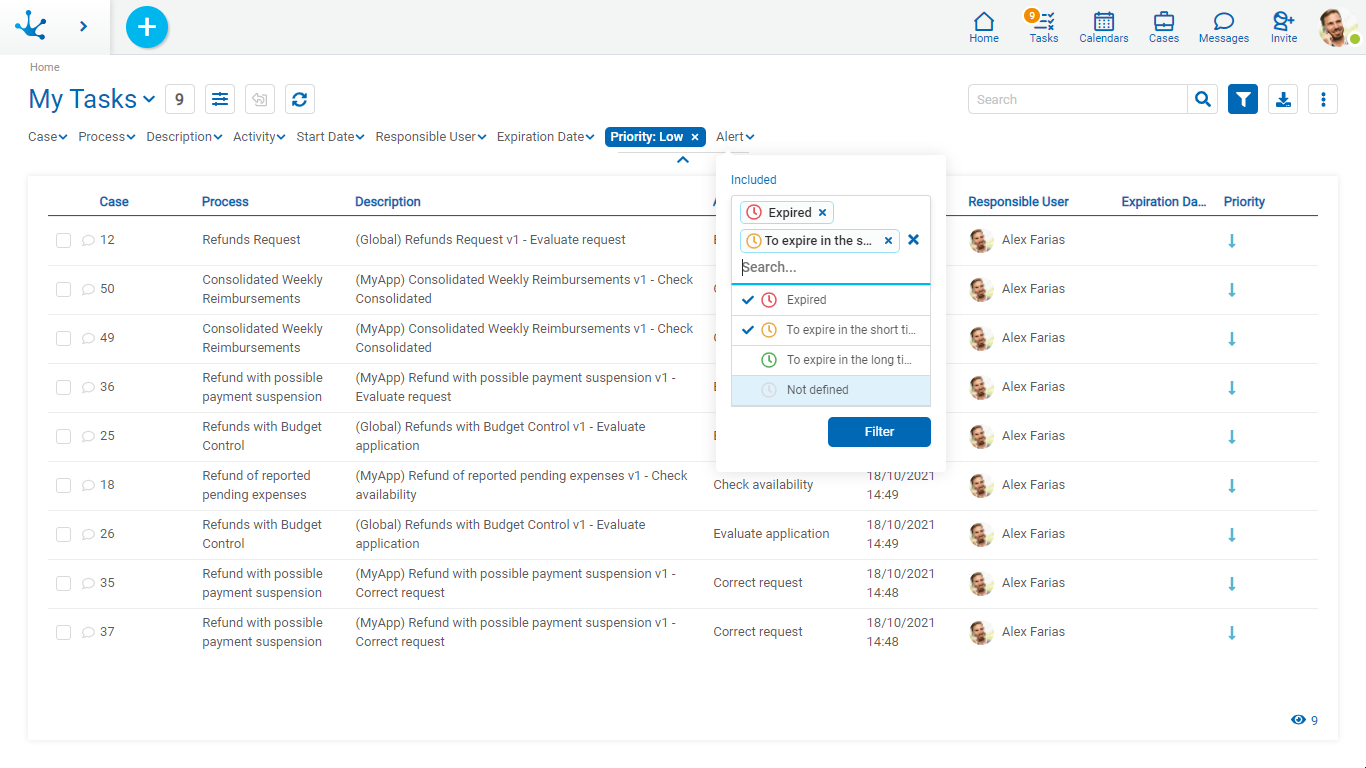Toggle the blue filter funnel button
The width and height of the screenshot is (1366, 768).
tap(1242, 99)
